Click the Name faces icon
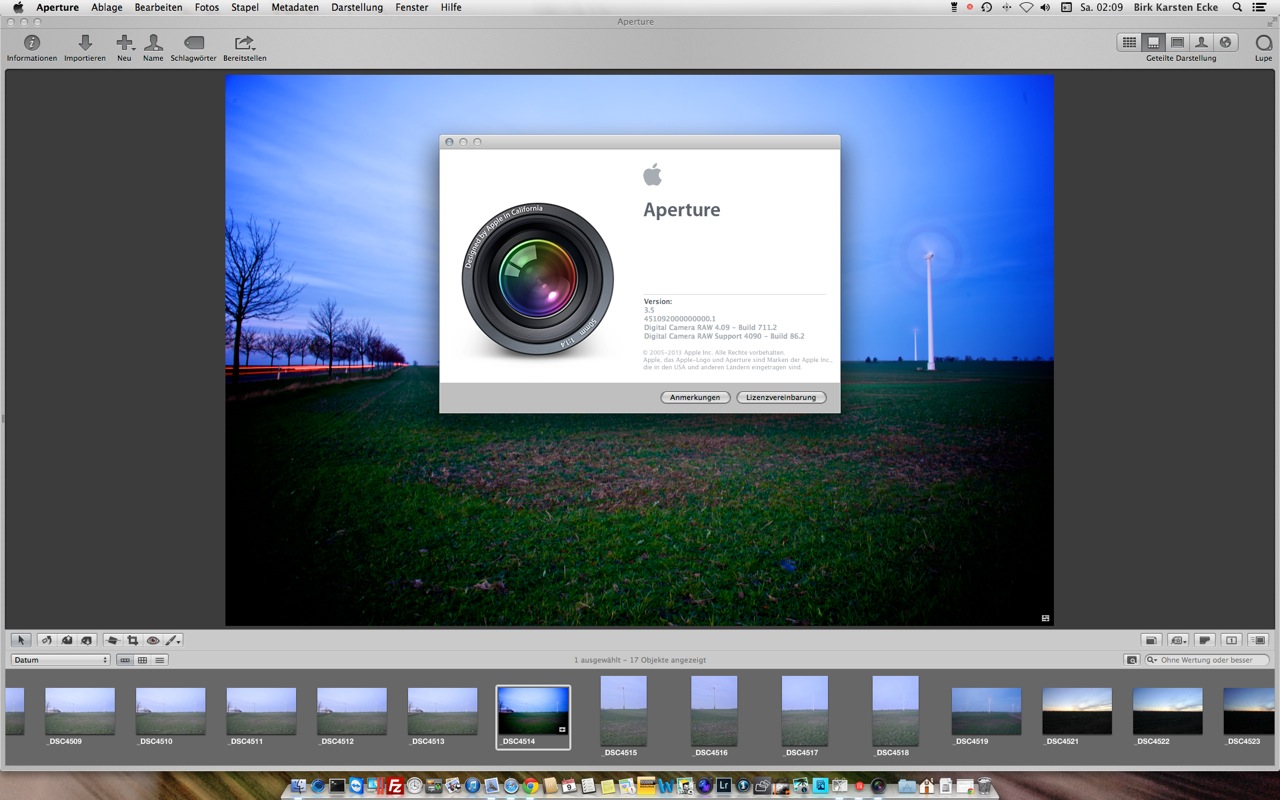This screenshot has height=800, width=1280. tap(153, 43)
